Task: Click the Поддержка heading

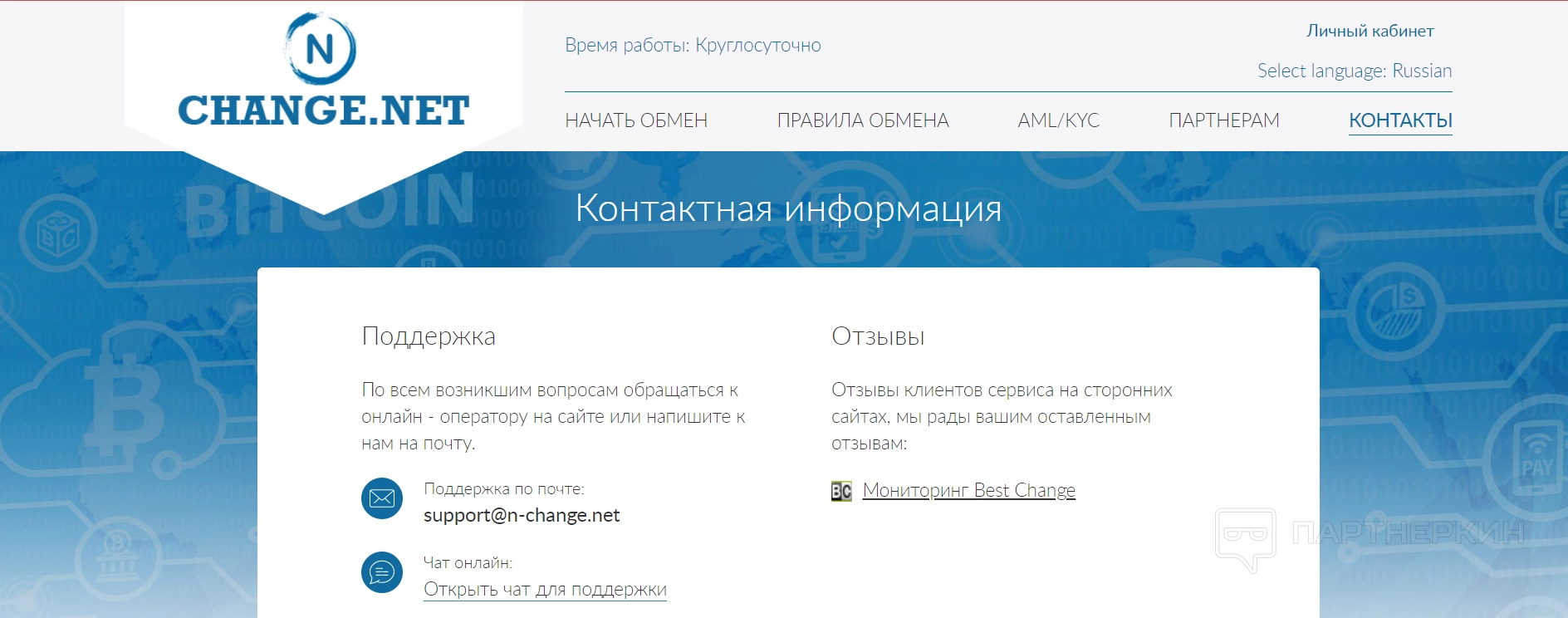Action: [429, 336]
